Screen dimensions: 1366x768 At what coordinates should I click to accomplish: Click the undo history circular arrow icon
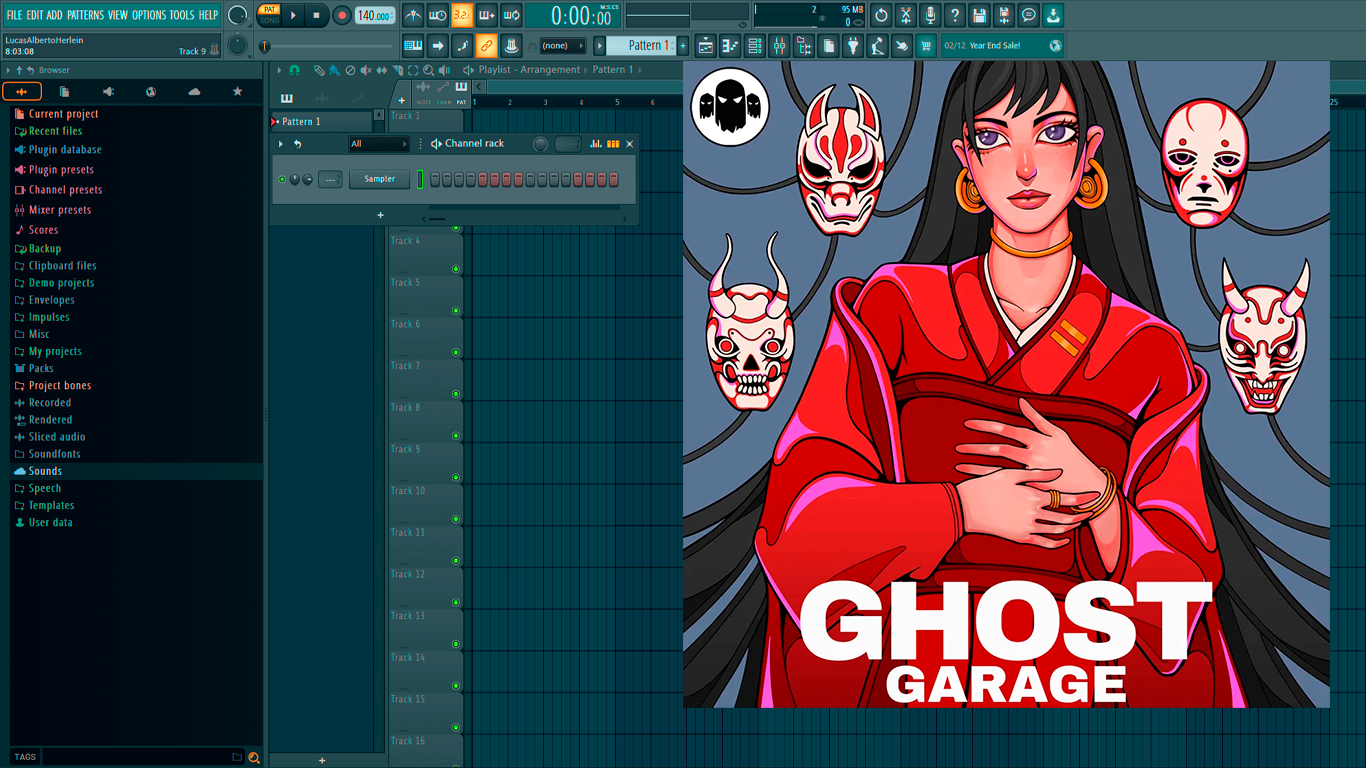[x=881, y=15]
